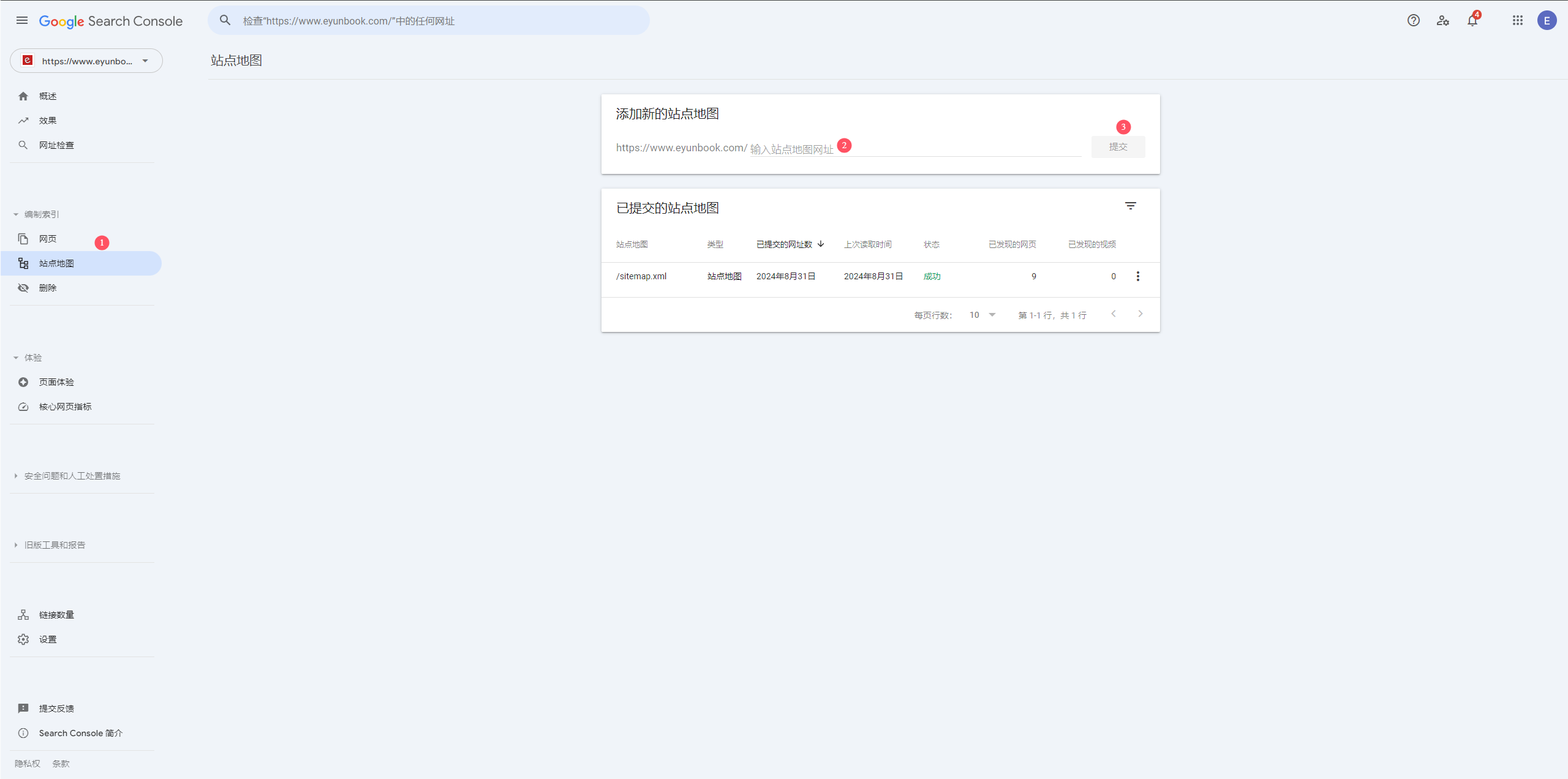Open the navigation hamburger menu
The image size is (1568, 779).
[x=21, y=20]
